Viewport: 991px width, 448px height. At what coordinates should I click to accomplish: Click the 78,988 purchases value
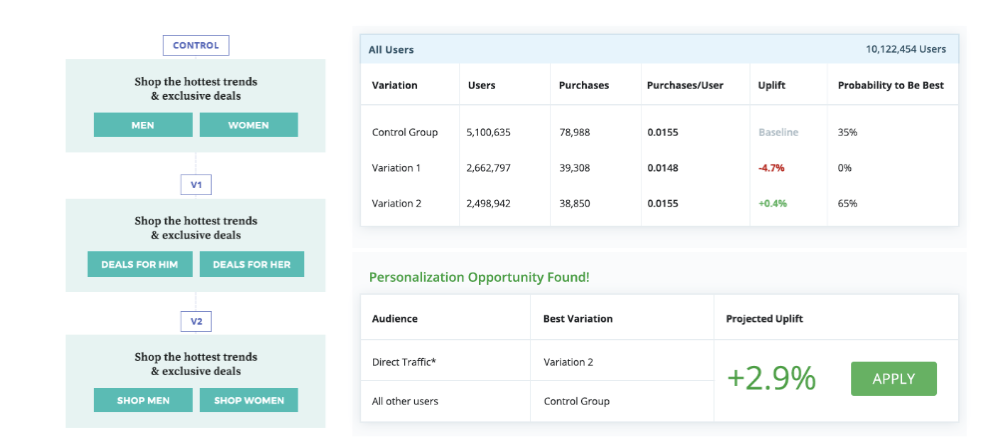[x=575, y=133]
